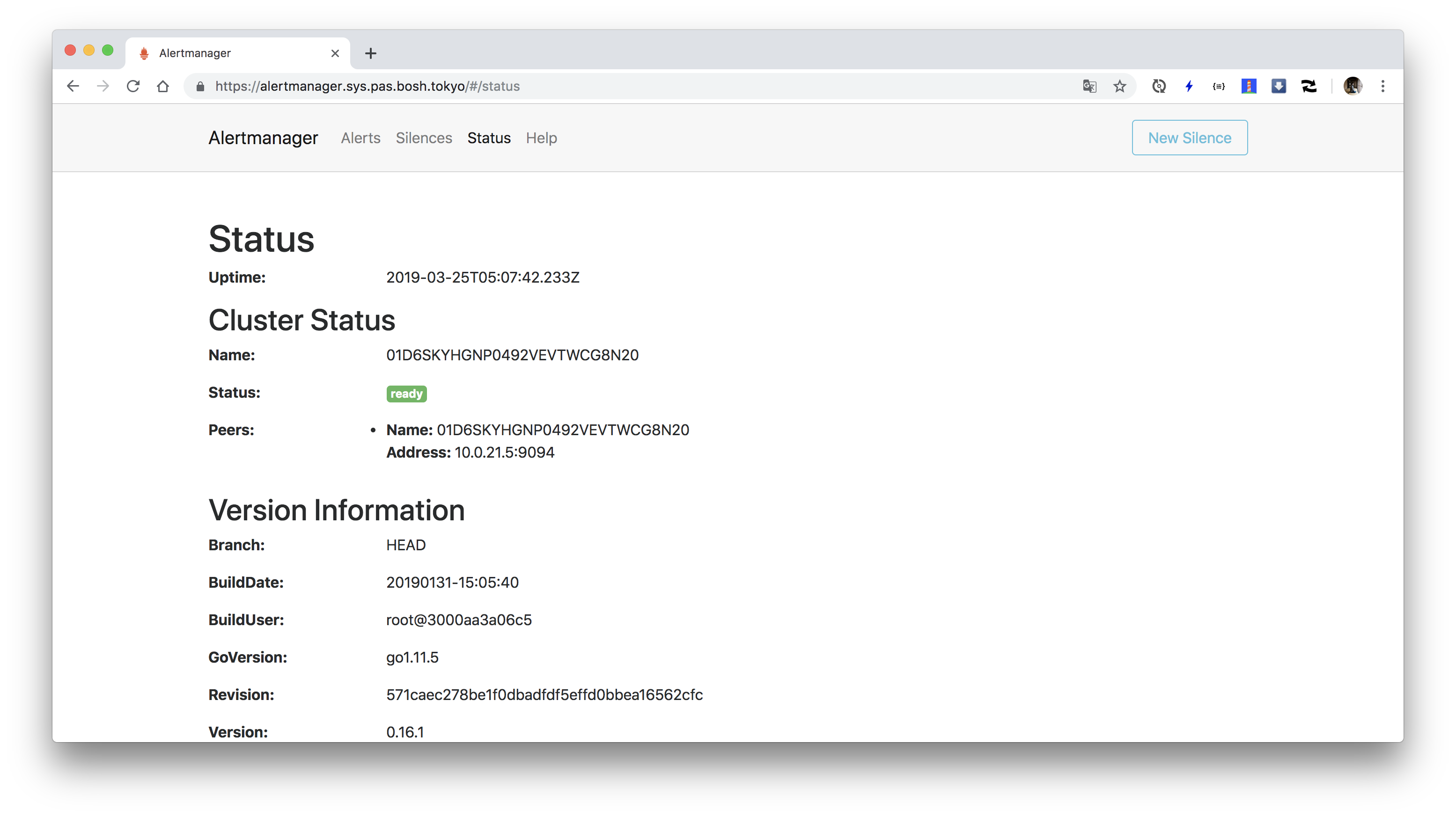This screenshot has width=1456, height=817.
Task: Open the Chrome three-dot menu
Action: coord(1382,86)
